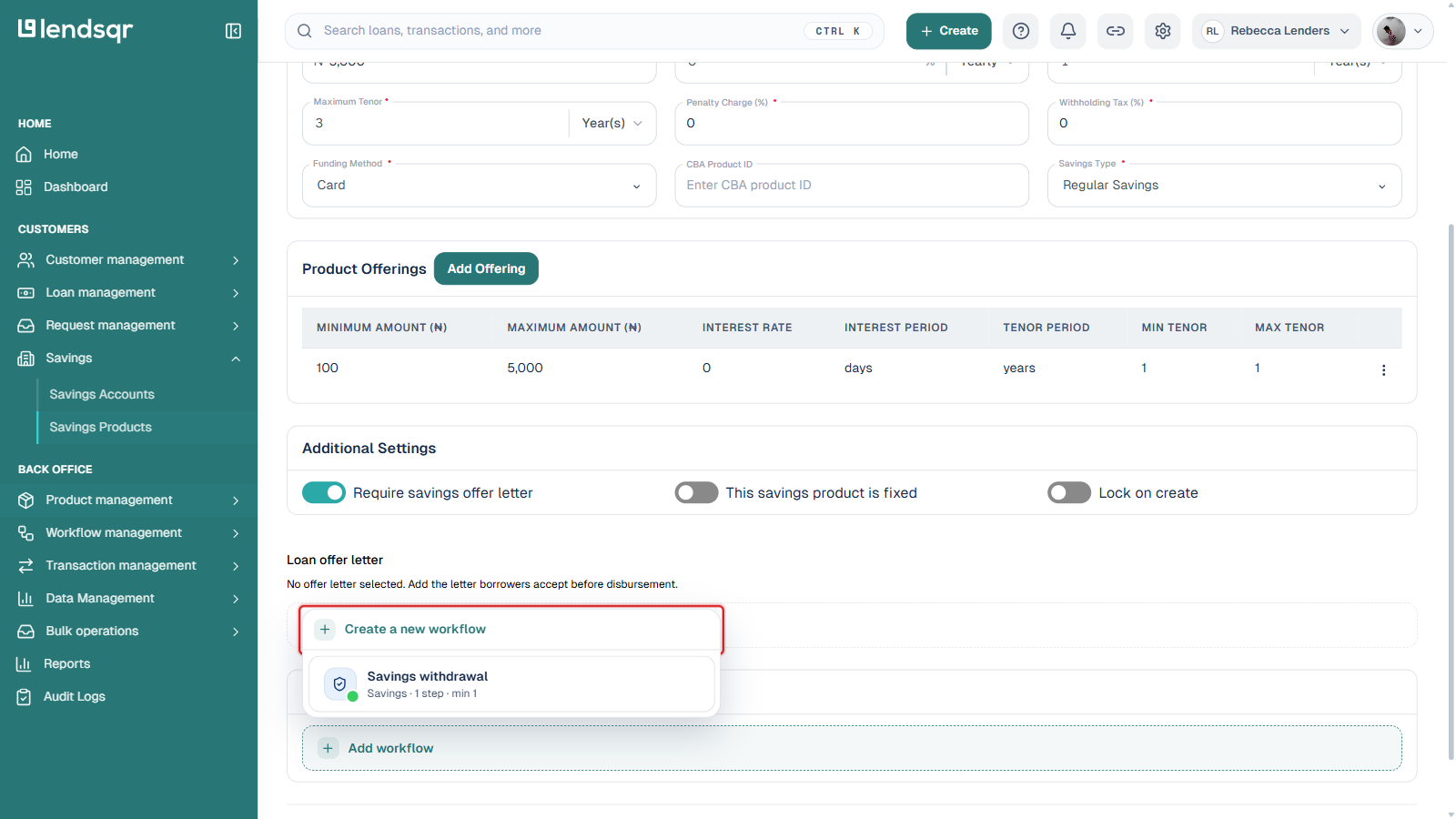Open the help question mark icon
Viewport: 1456px width, 819px height.
(1021, 31)
